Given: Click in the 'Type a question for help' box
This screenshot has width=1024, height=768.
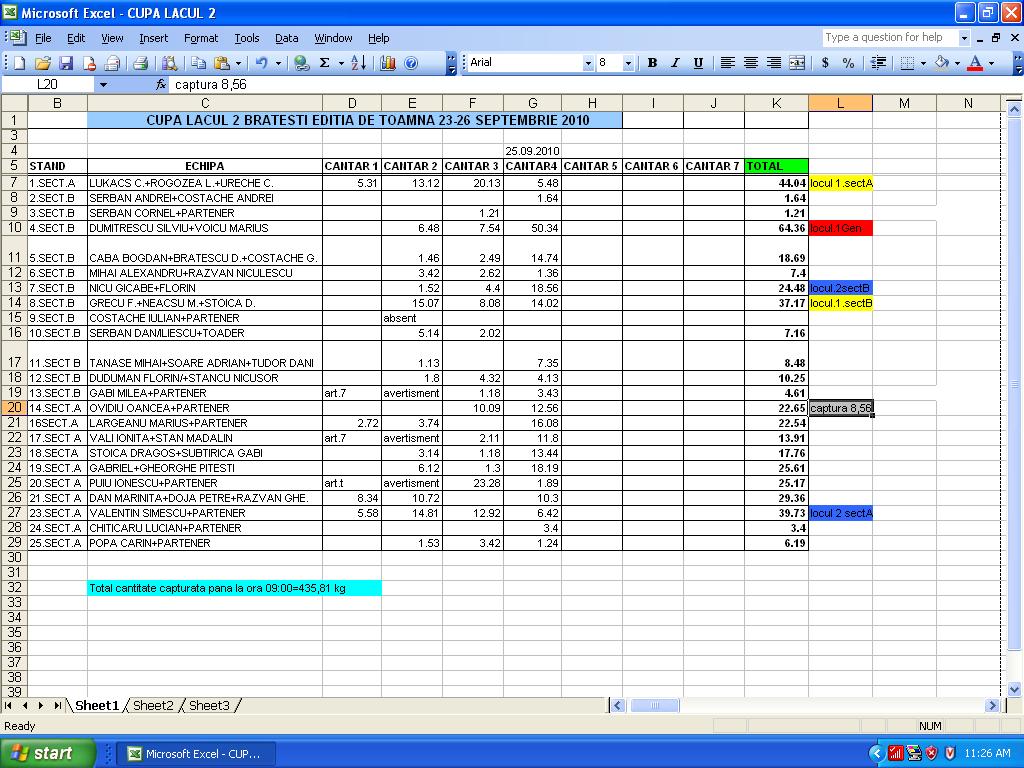Looking at the screenshot, I should pos(889,38).
